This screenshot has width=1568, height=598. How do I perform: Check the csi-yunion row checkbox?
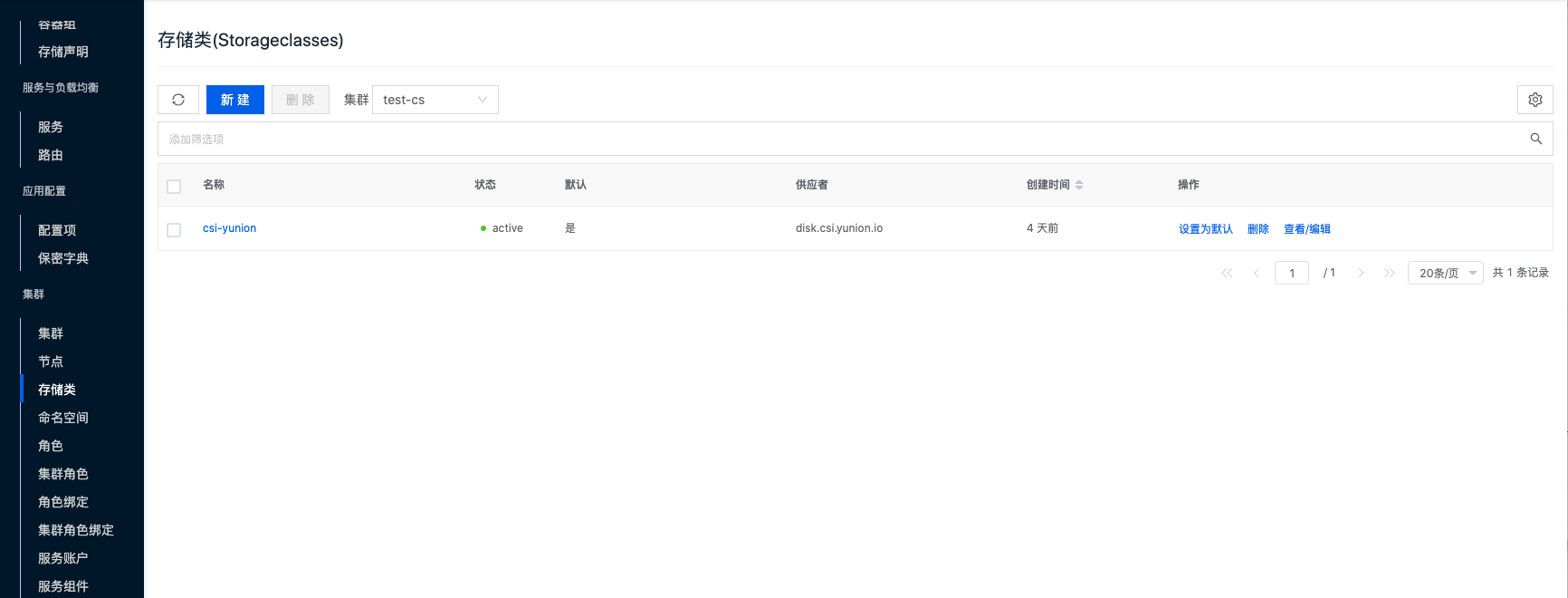click(174, 230)
